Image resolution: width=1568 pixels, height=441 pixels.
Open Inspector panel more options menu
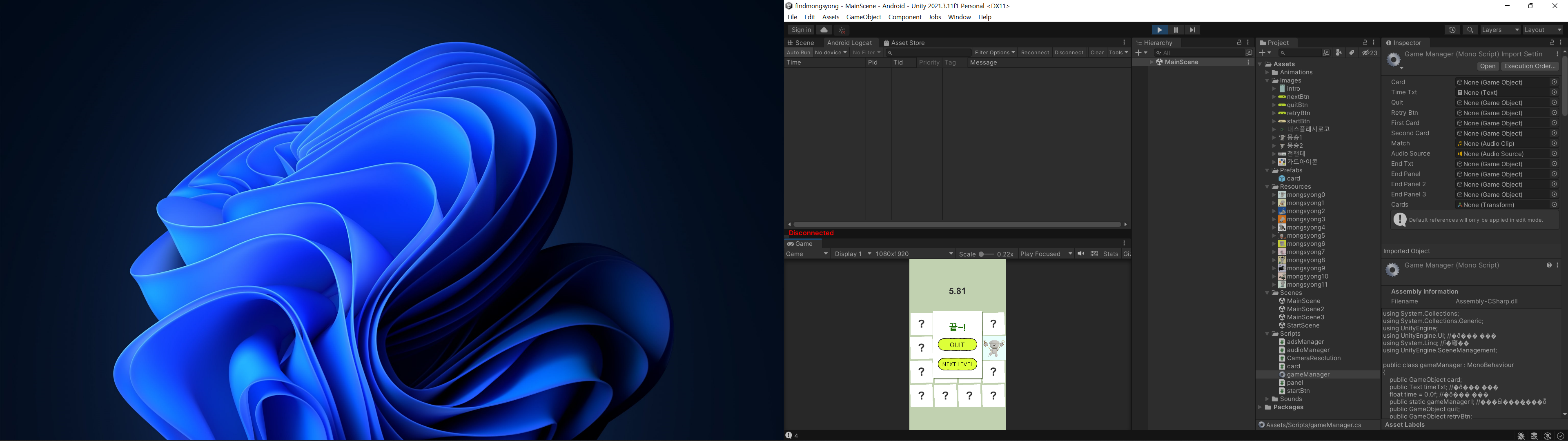pos(1561,42)
